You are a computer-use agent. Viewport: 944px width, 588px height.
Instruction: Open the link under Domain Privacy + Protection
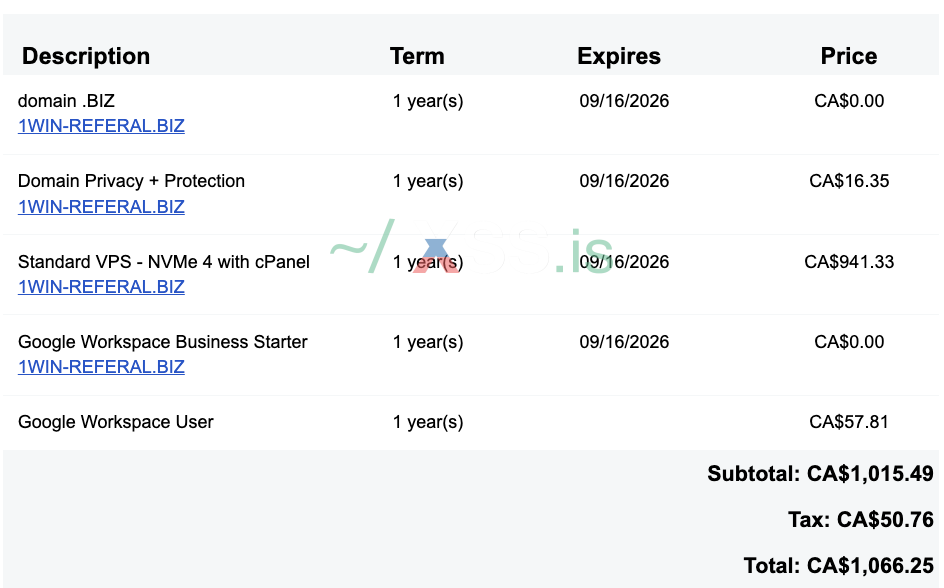(101, 207)
